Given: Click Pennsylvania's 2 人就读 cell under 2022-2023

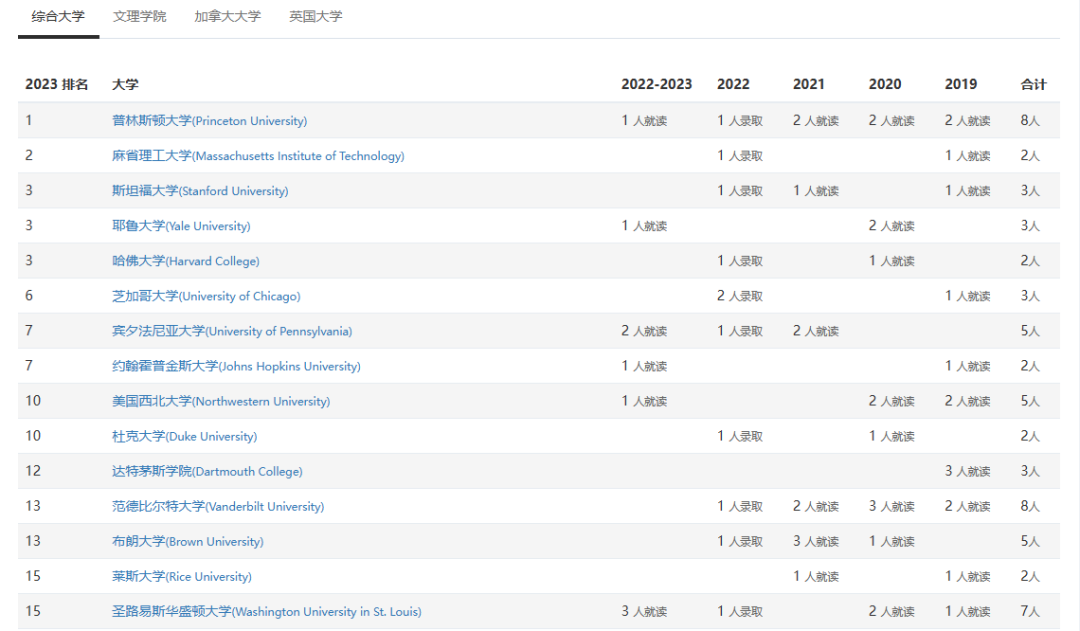Looking at the screenshot, I should (x=644, y=331).
